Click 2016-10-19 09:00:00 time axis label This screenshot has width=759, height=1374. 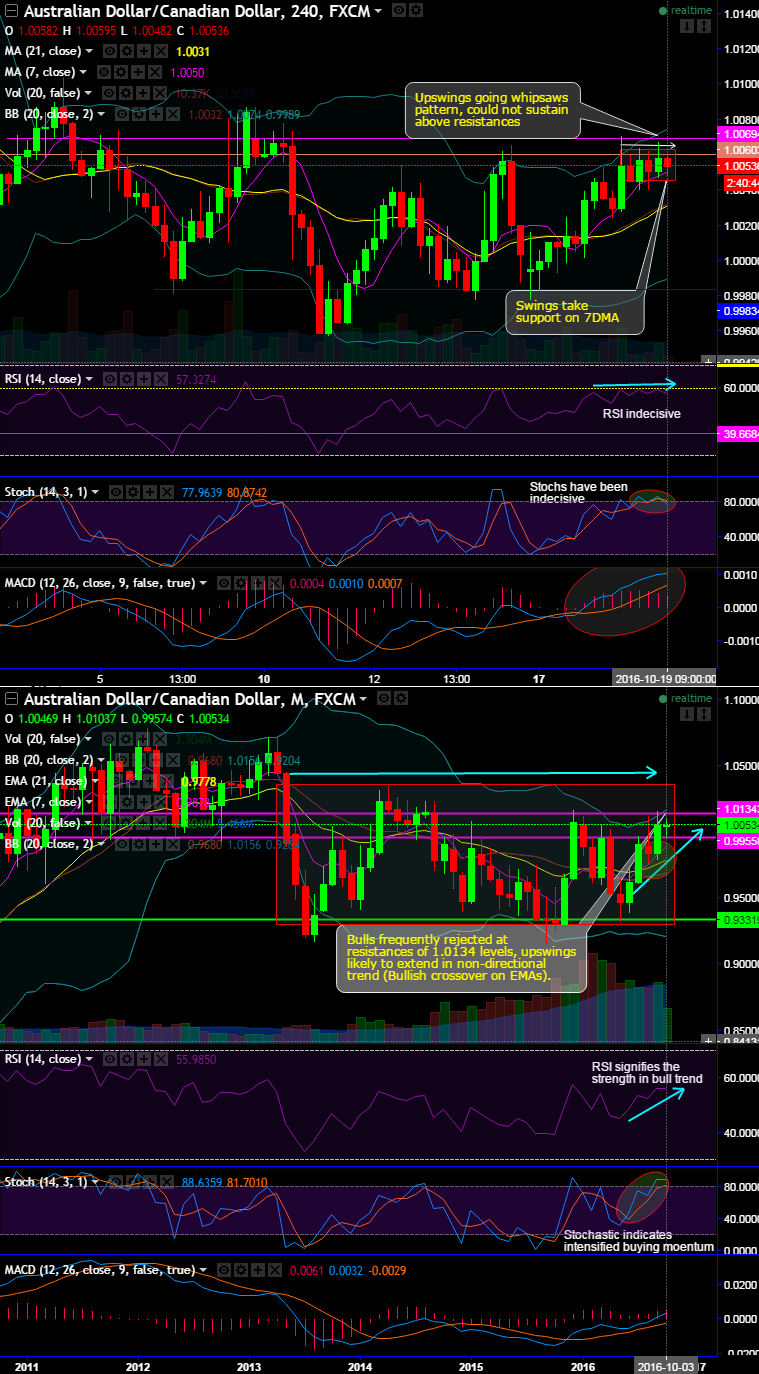click(666, 678)
